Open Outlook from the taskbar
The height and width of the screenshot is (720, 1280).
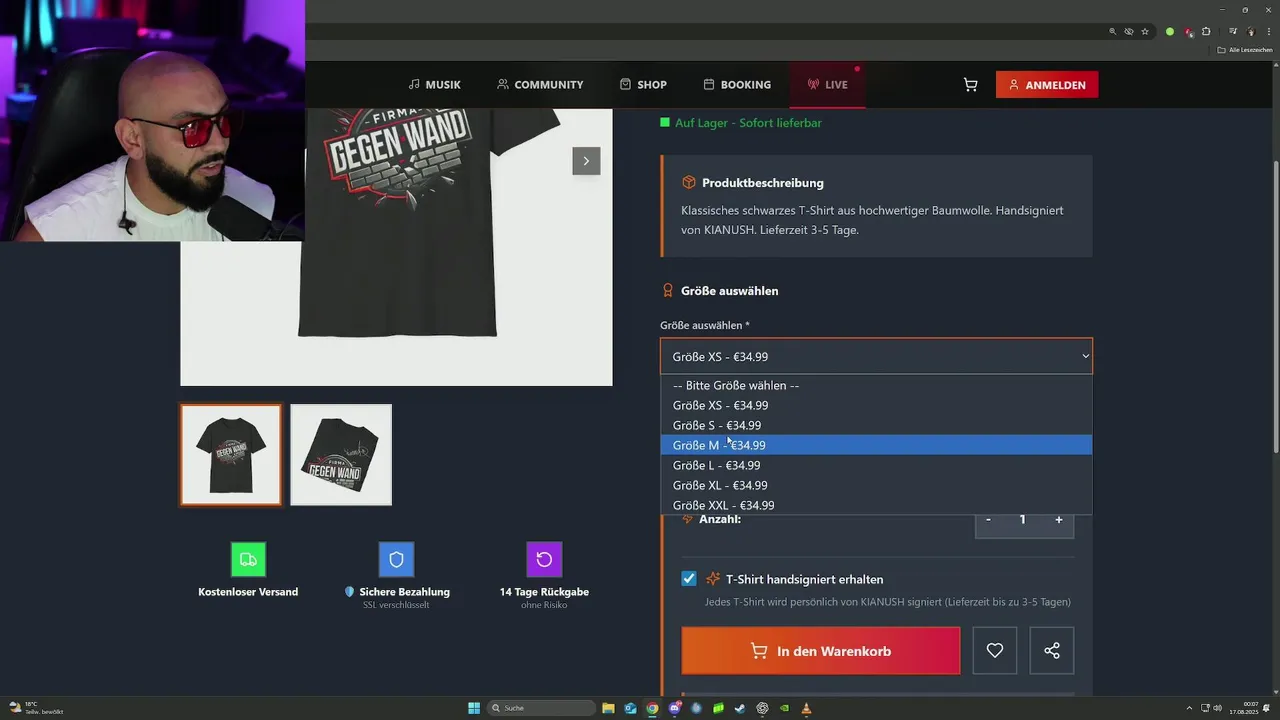coord(630,708)
